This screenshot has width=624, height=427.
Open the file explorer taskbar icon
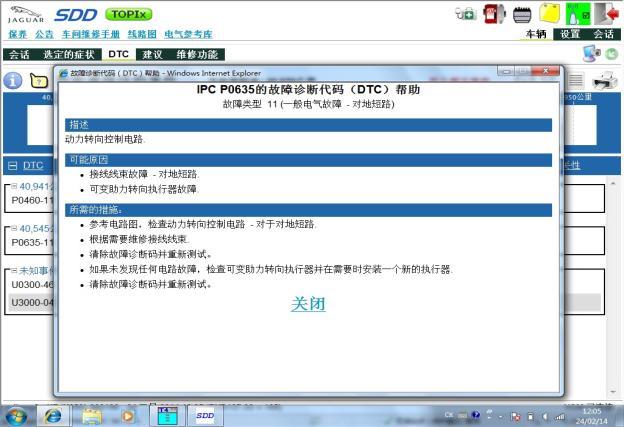[x=92, y=417]
